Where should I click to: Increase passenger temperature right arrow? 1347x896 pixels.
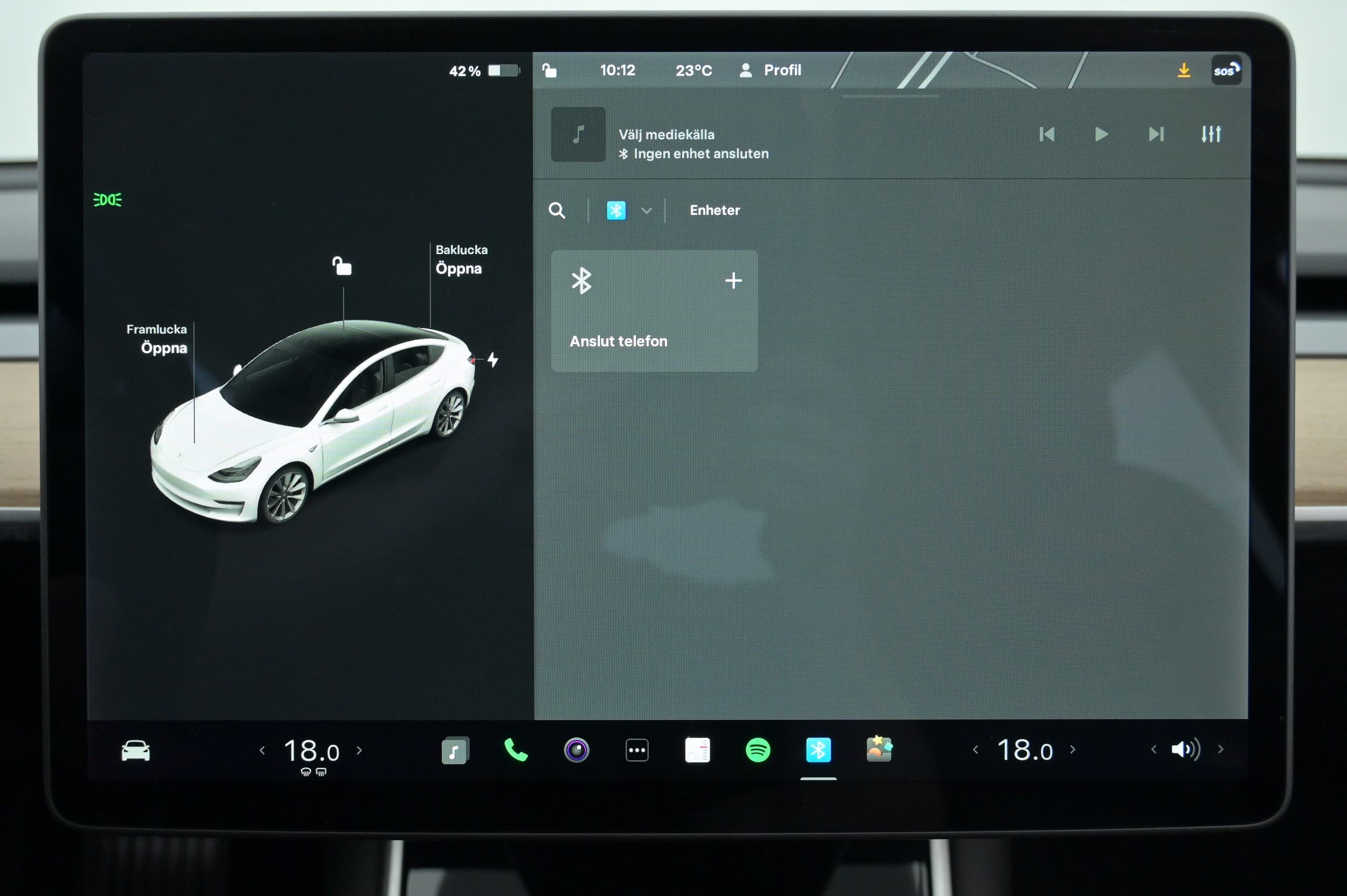tap(1073, 749)
